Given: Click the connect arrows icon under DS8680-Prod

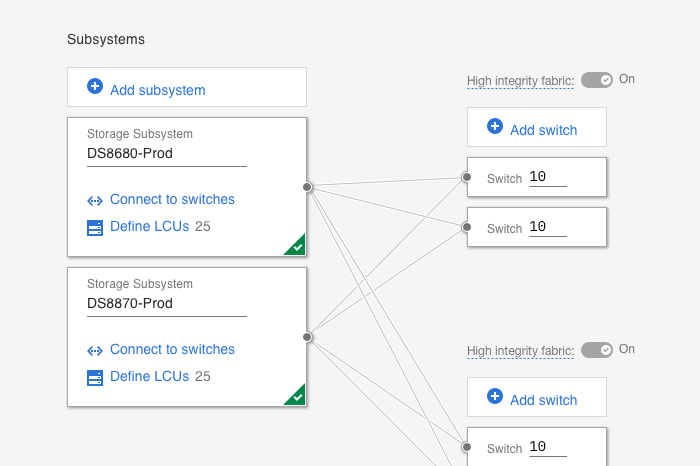Looking at the screenshot, I should click(95, 200).
